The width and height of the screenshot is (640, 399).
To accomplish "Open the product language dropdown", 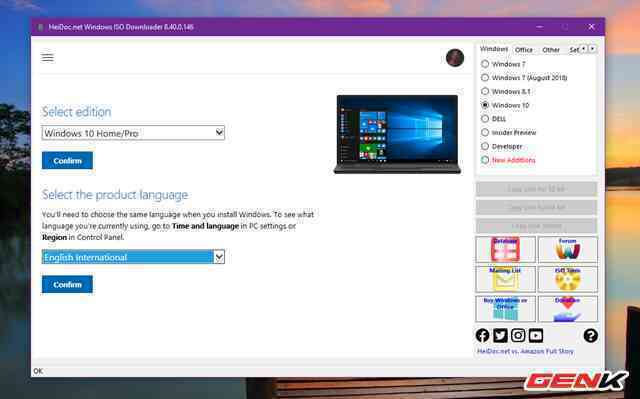I will 133,257.
